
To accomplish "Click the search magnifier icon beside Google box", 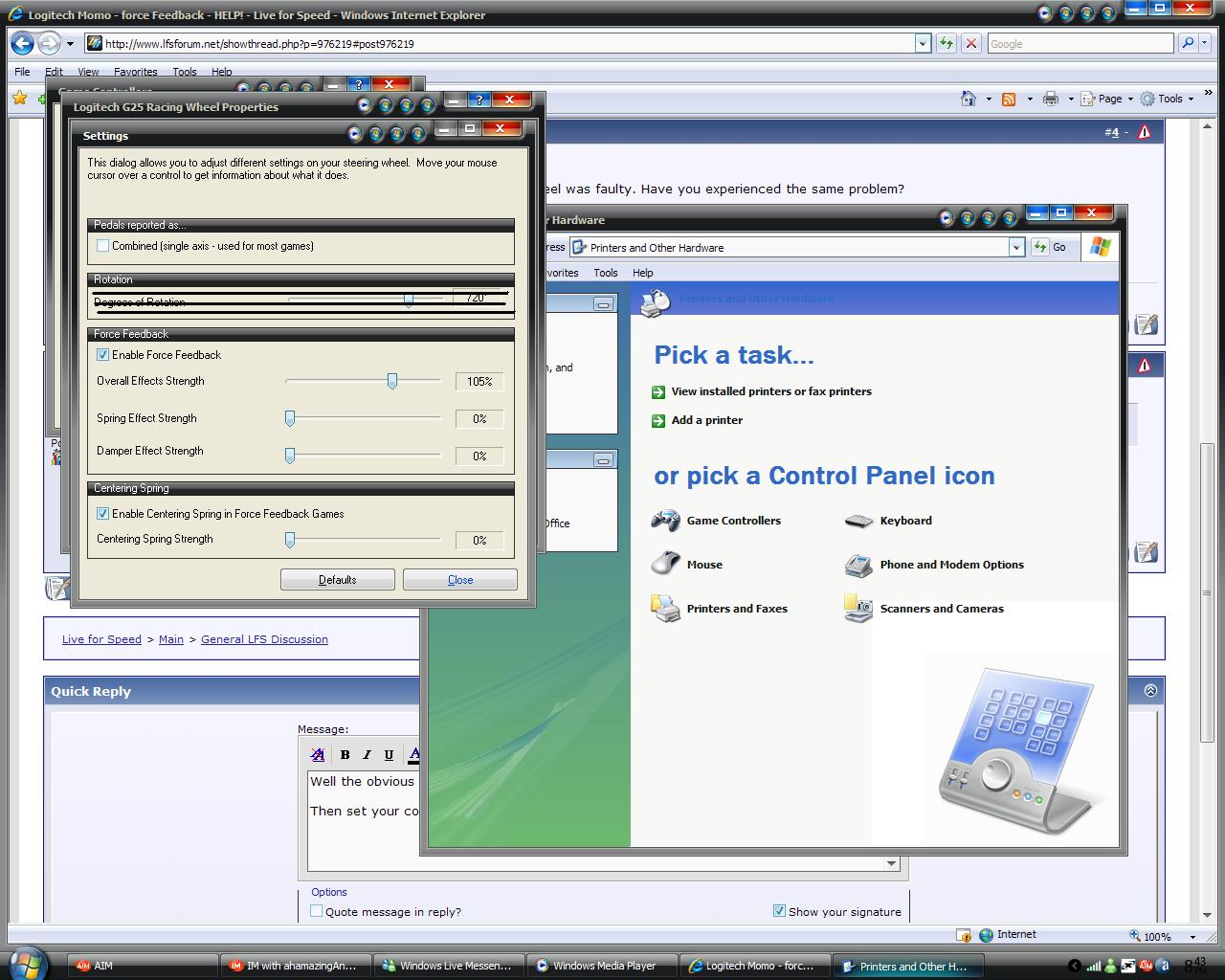I will (1188, 43).
